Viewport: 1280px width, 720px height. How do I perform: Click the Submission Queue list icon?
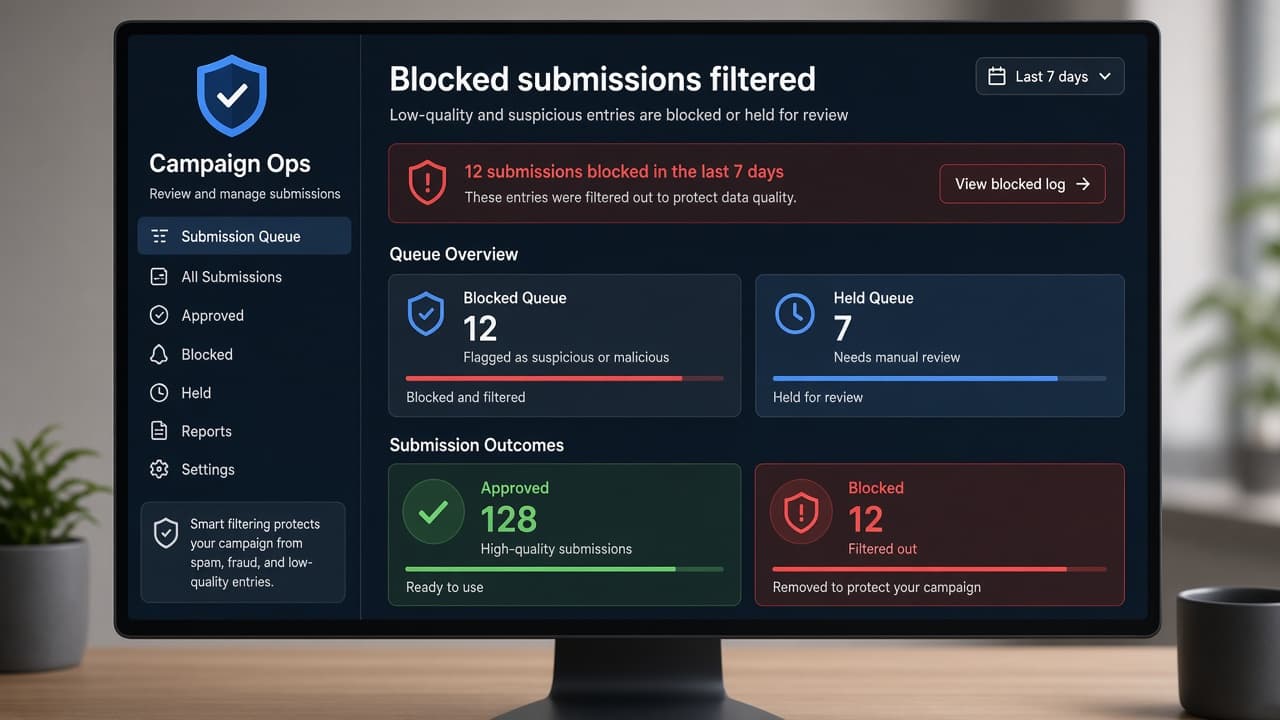click(159, 236)
